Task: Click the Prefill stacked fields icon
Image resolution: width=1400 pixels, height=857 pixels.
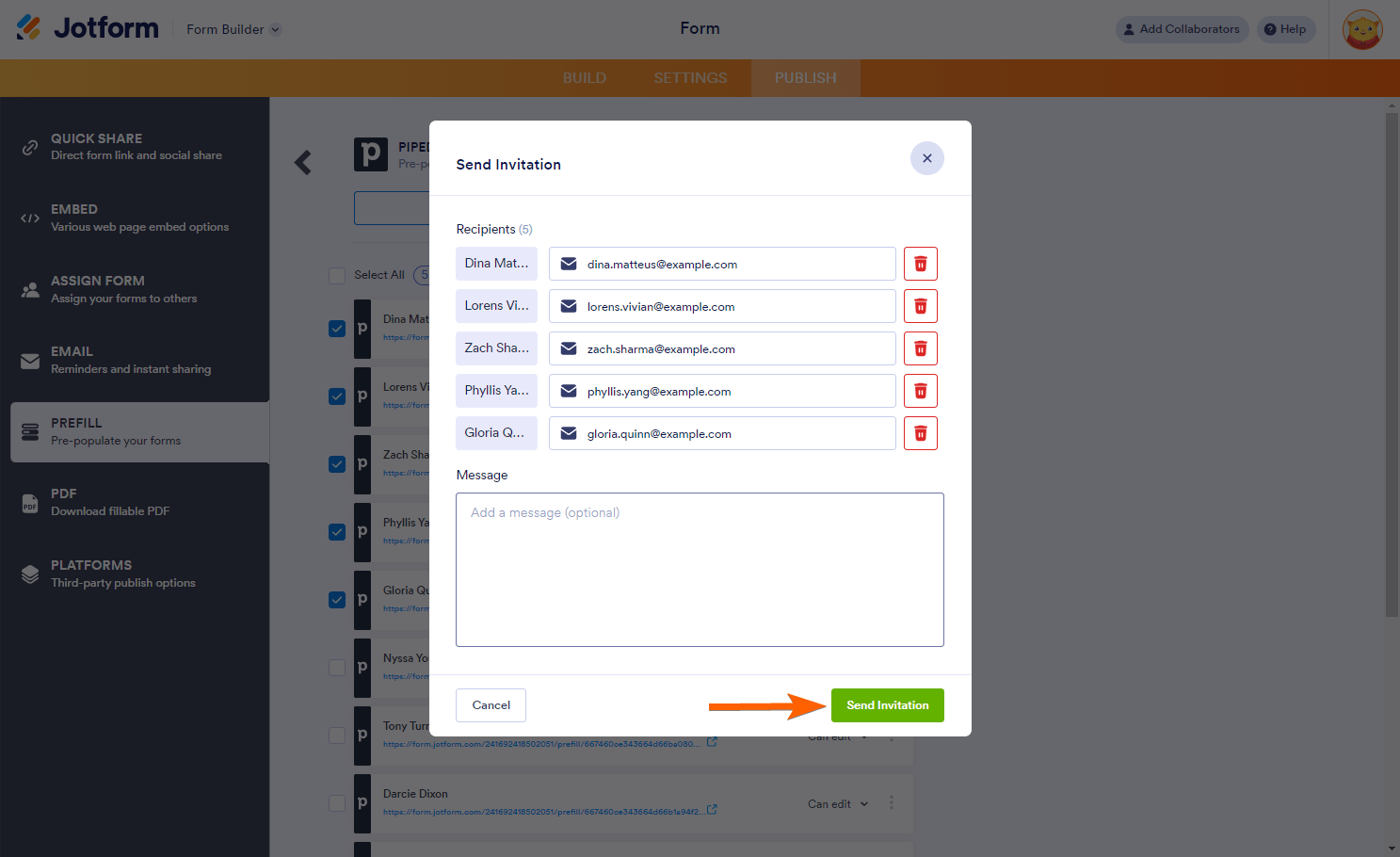Action: pos(30,432)
